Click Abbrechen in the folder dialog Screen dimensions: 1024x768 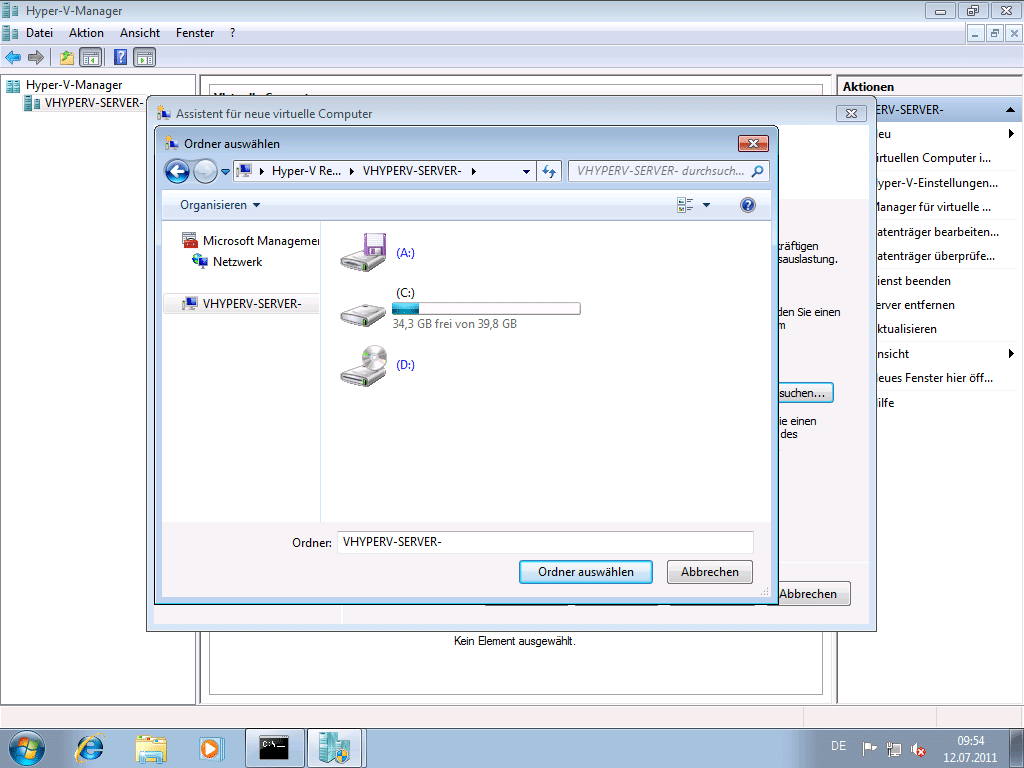tap(710, 572)
